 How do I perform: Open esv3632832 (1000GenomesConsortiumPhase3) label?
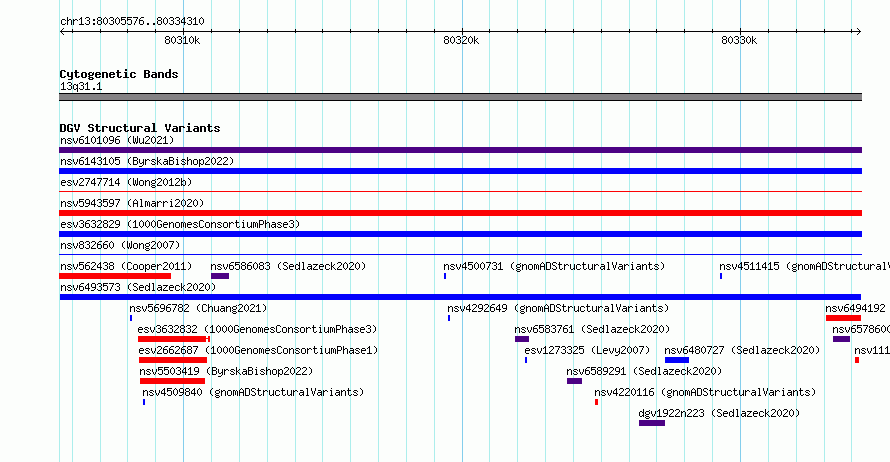point(257,329)
